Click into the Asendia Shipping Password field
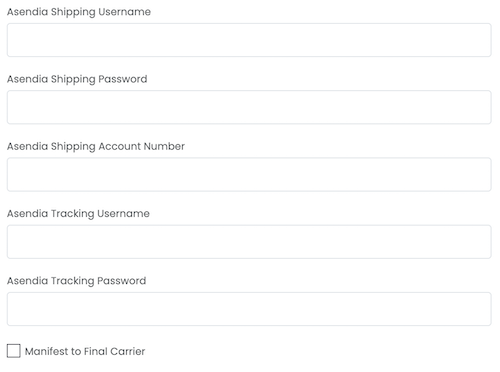Image resolution: width=500 pixels, height=372 pixels. coord(249,107)
